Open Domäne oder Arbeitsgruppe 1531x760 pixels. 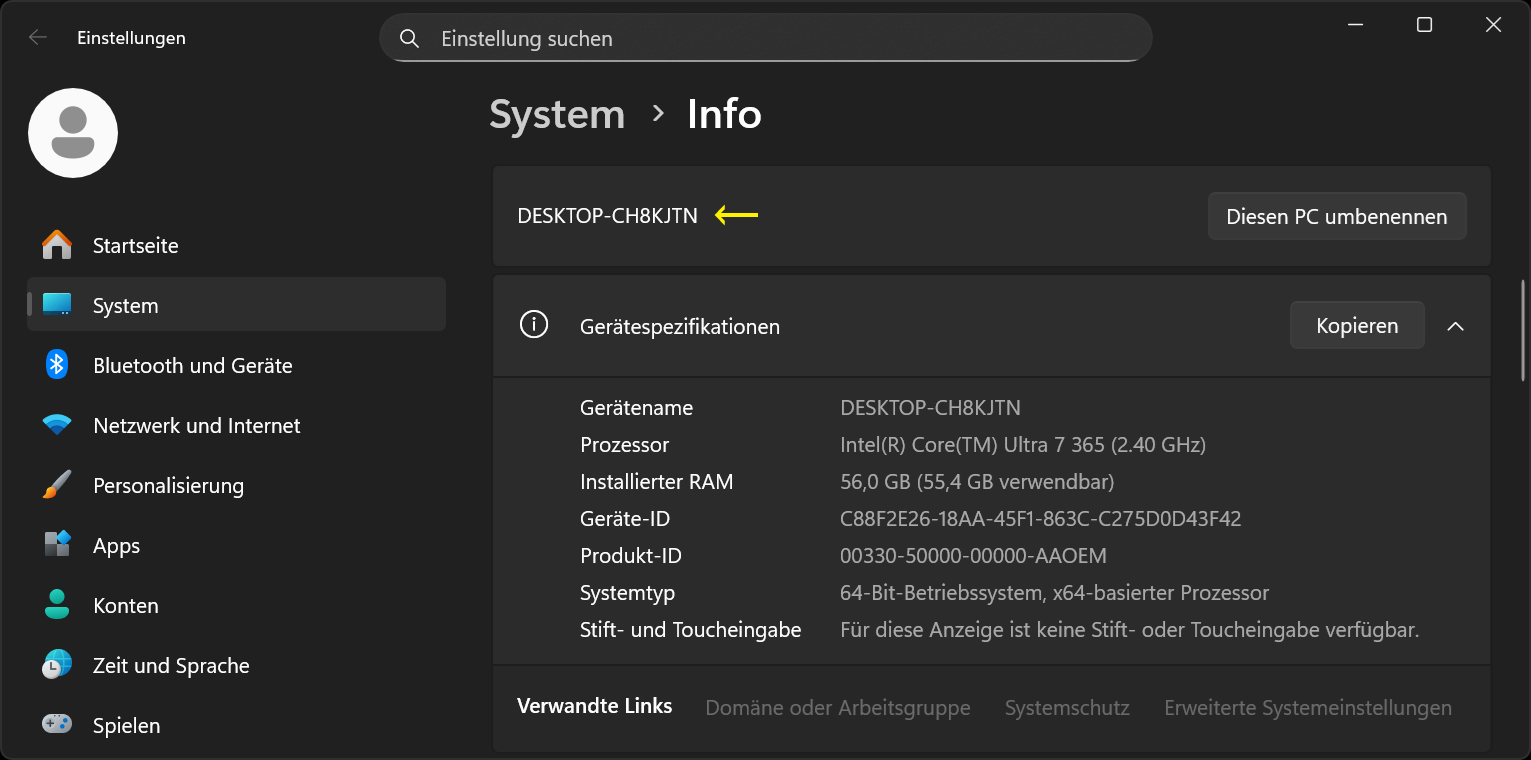point(837,707)
